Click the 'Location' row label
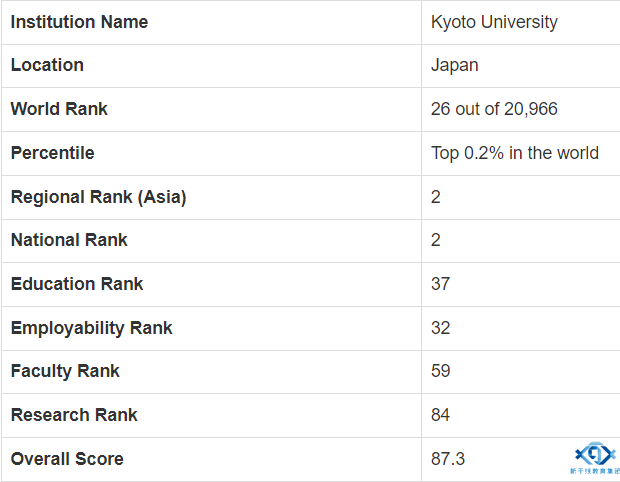 [47, 65]
